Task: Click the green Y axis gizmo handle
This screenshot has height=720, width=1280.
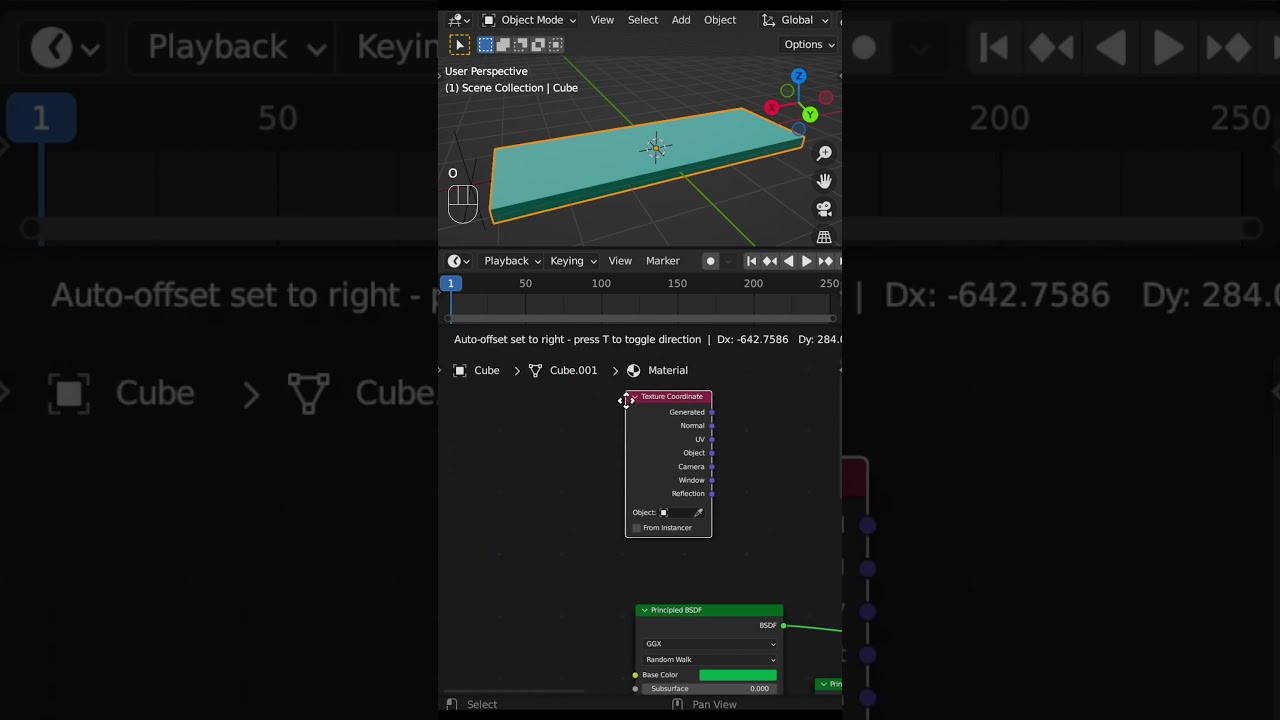Action: click(x=809, y=115)
